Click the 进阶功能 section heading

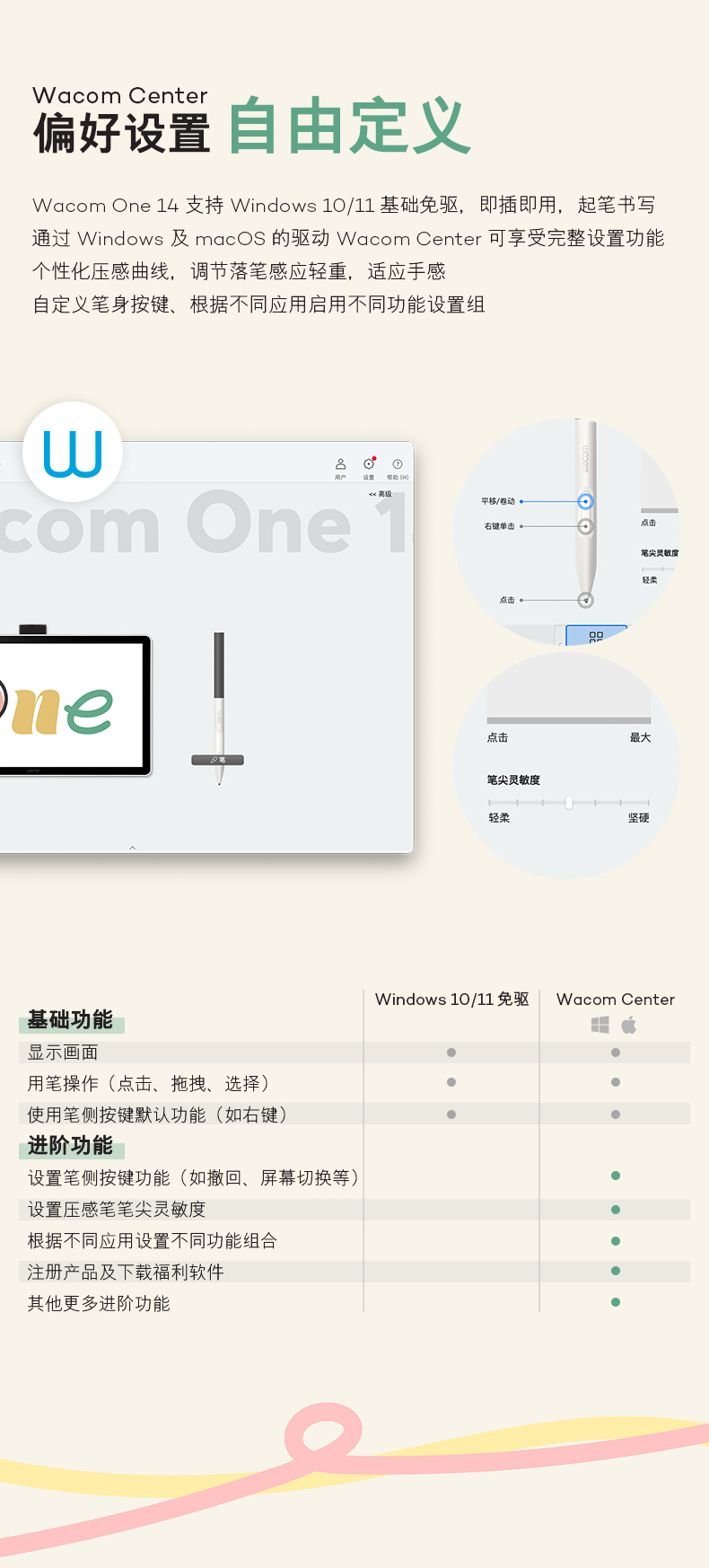(70, 1146)
